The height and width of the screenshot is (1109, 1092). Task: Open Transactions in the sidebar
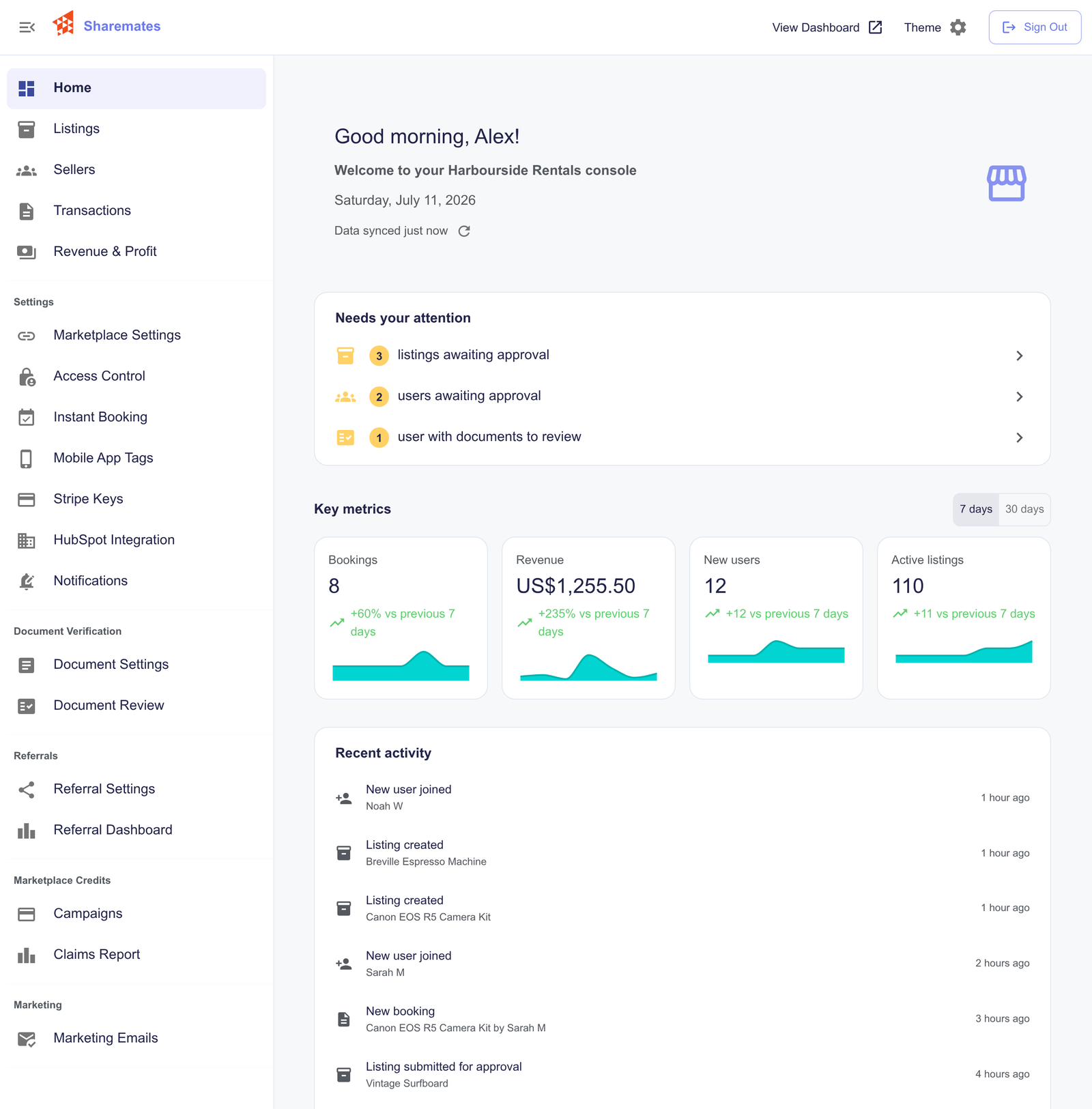click(x=136, y=211)
